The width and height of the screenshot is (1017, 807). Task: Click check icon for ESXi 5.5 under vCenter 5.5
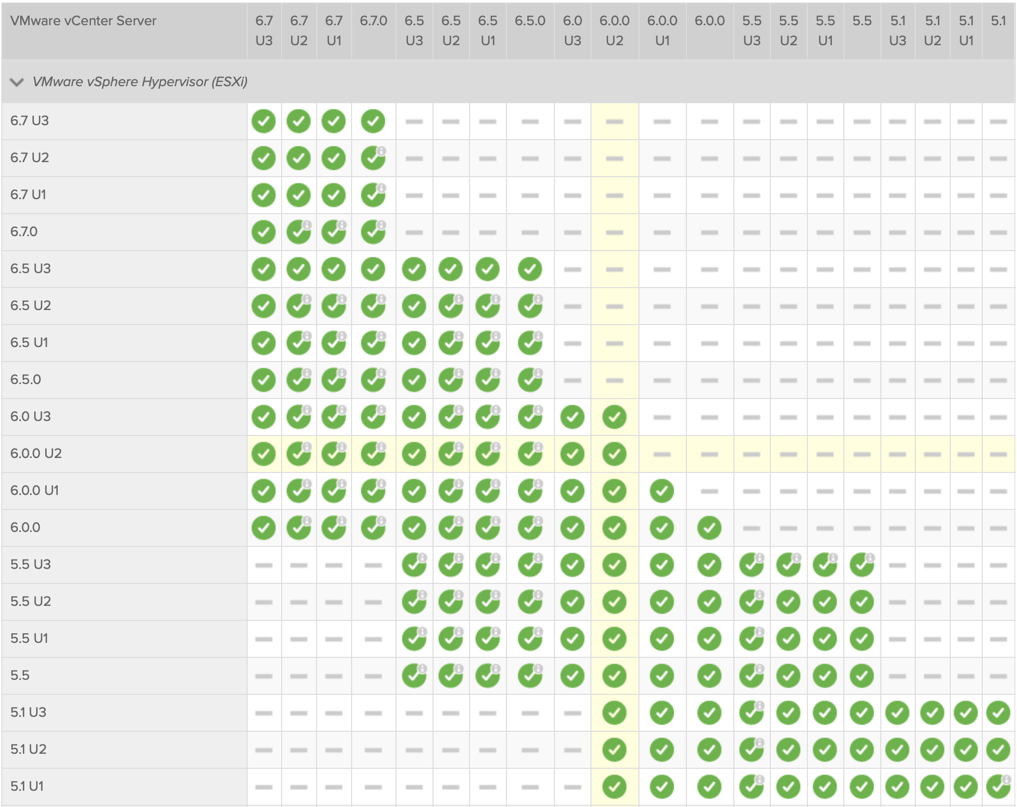click(x=862, y=676)
